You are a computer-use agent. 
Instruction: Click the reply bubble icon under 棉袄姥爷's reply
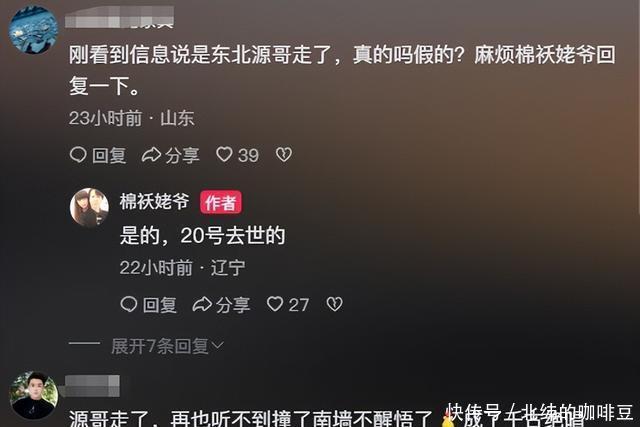point(129,305)
